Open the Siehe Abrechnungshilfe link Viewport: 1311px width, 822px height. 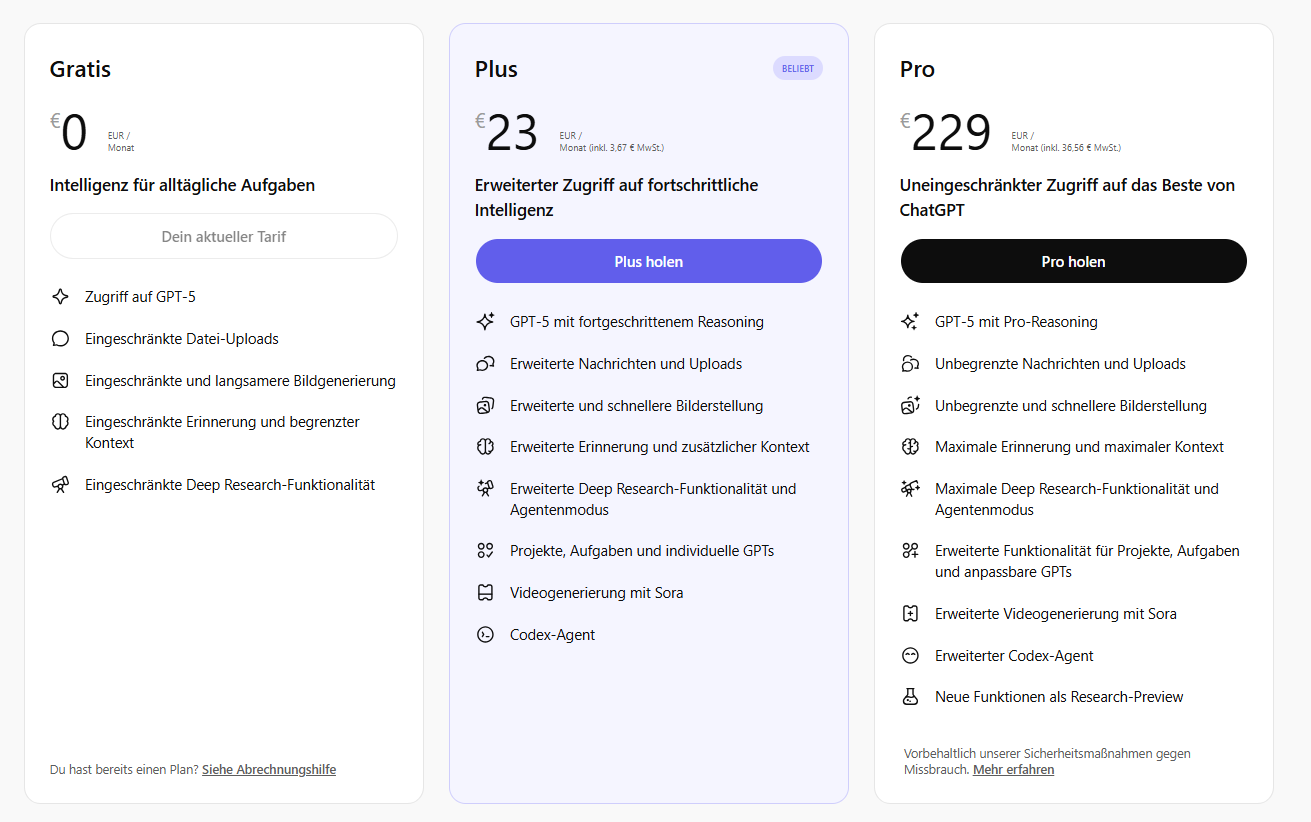pyautogui.click(x=268, y=769)
